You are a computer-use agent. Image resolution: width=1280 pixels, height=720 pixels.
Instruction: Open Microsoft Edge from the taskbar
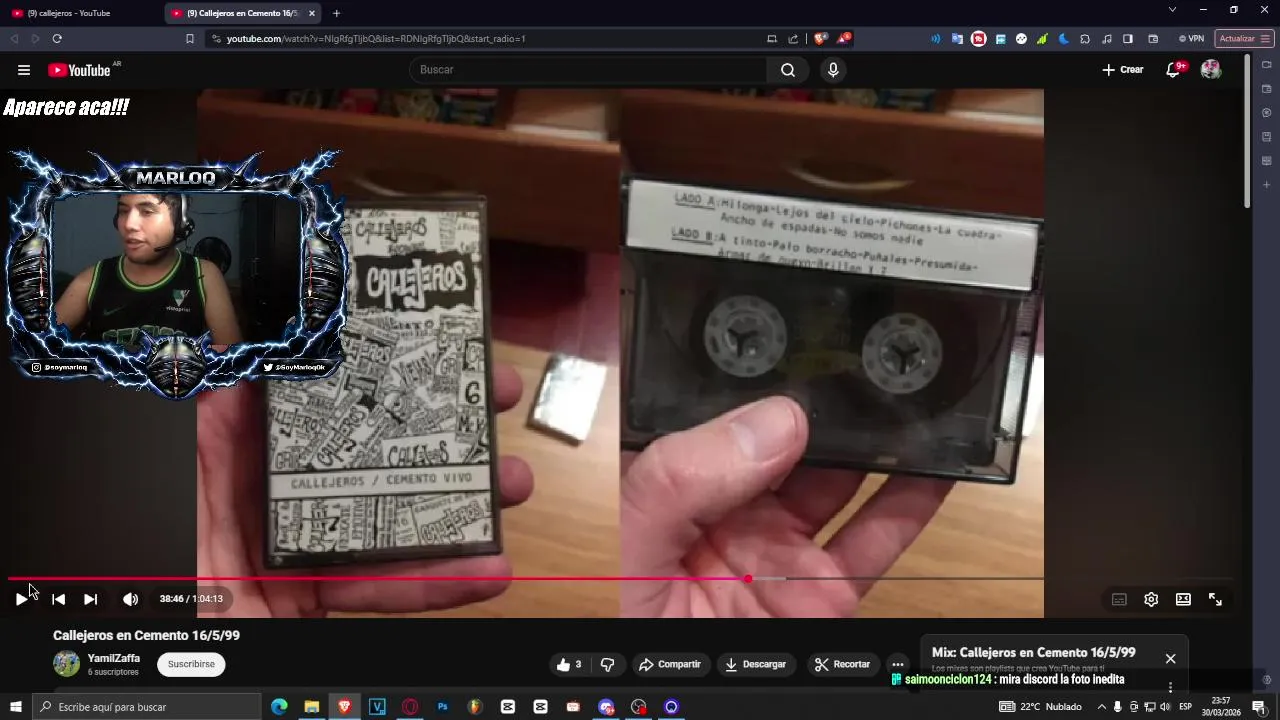279,707
